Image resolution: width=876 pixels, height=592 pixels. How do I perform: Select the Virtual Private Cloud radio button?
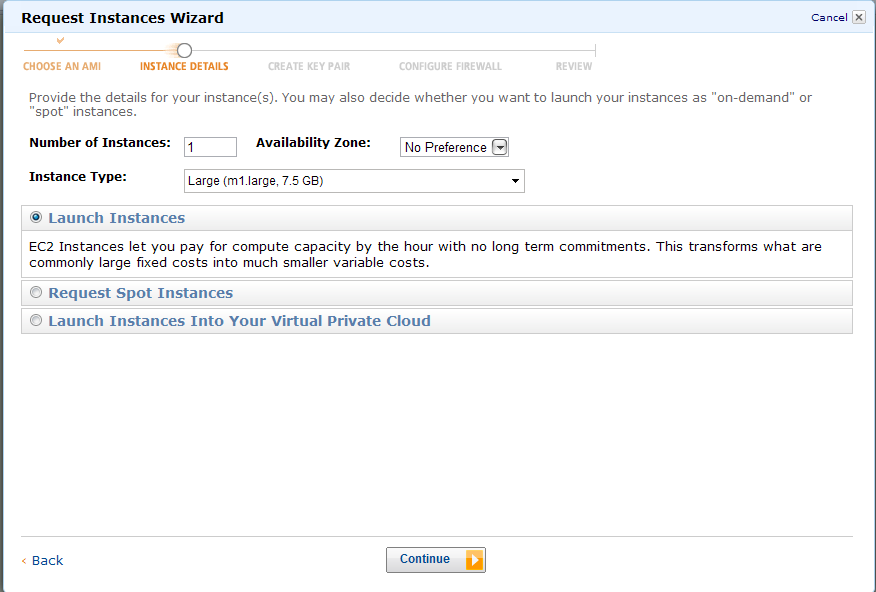(x=37, y=321)
